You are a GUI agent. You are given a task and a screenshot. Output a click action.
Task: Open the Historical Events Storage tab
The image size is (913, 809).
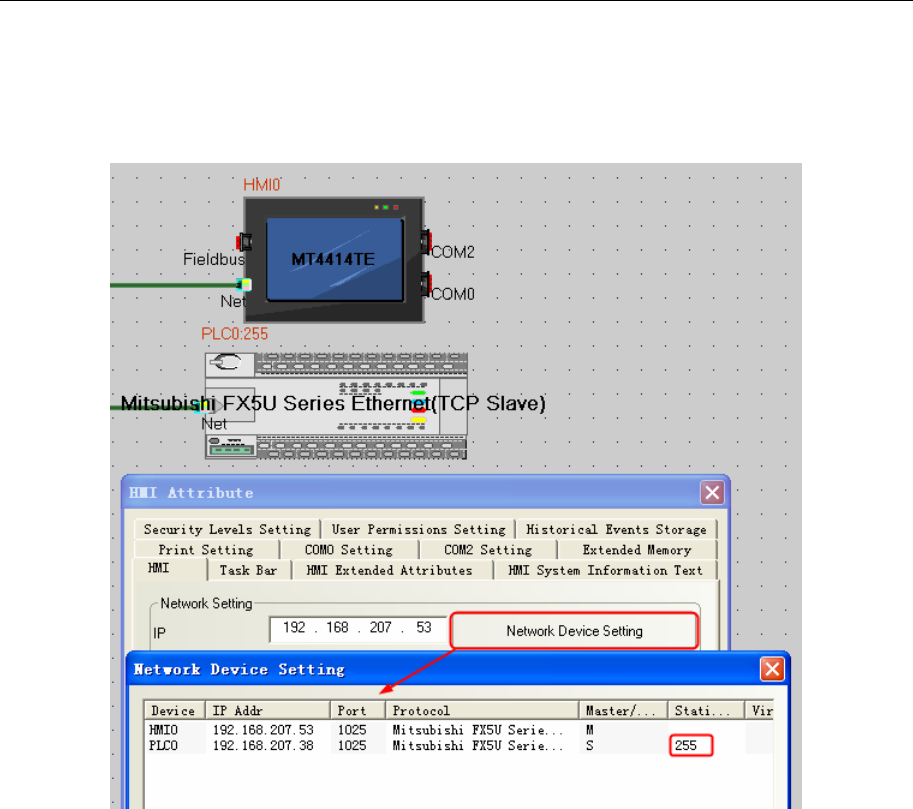616,529
